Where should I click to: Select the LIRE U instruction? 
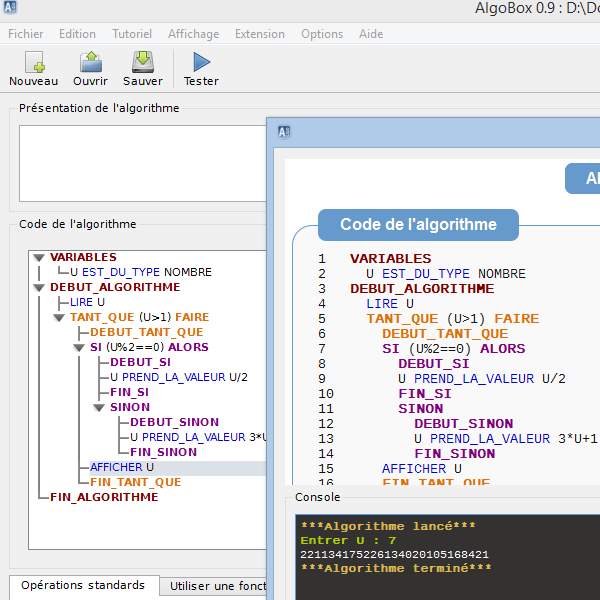(87, 302)
